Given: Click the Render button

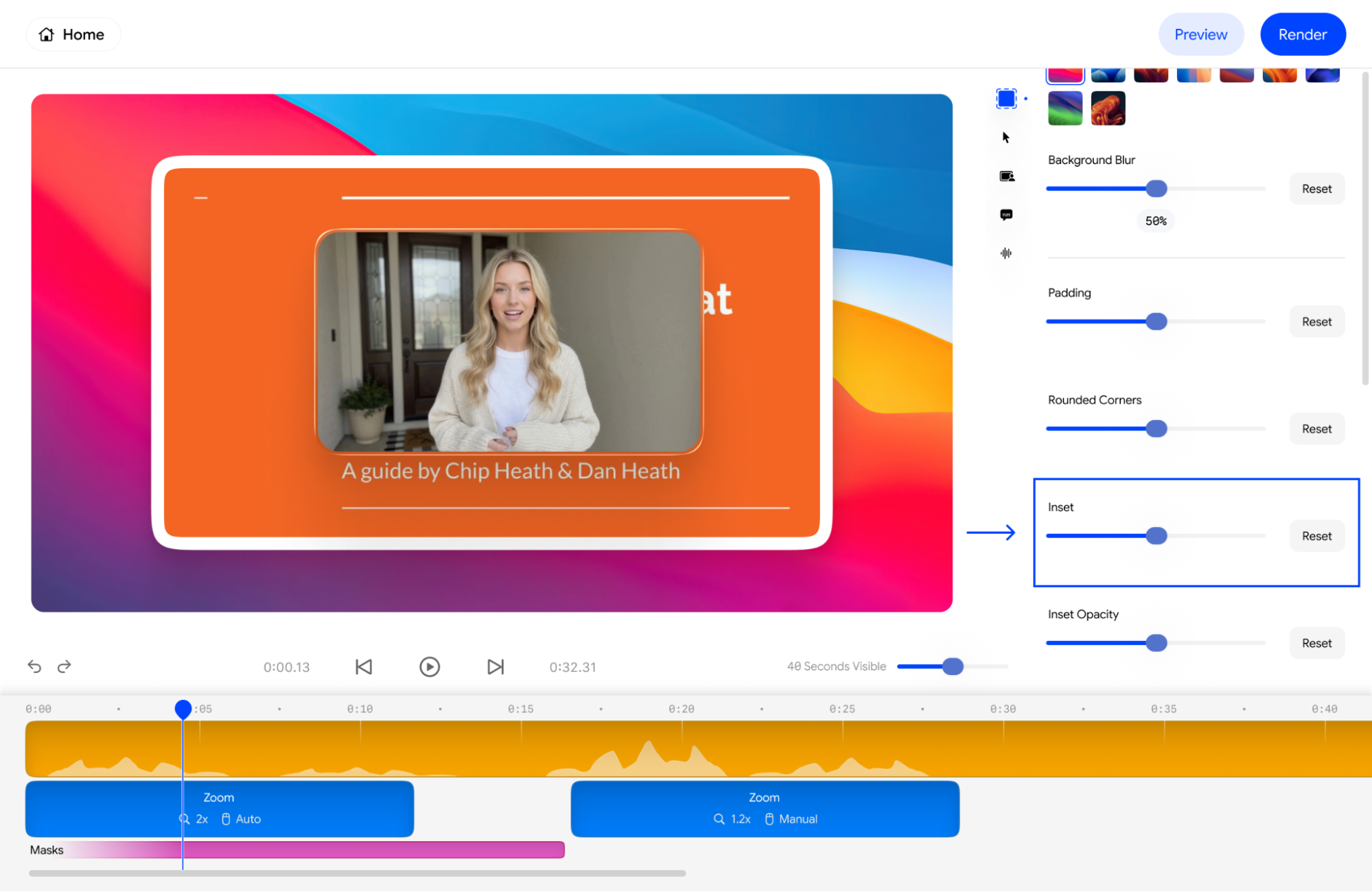Looking at the screenshot, I should coord(1302,34).
